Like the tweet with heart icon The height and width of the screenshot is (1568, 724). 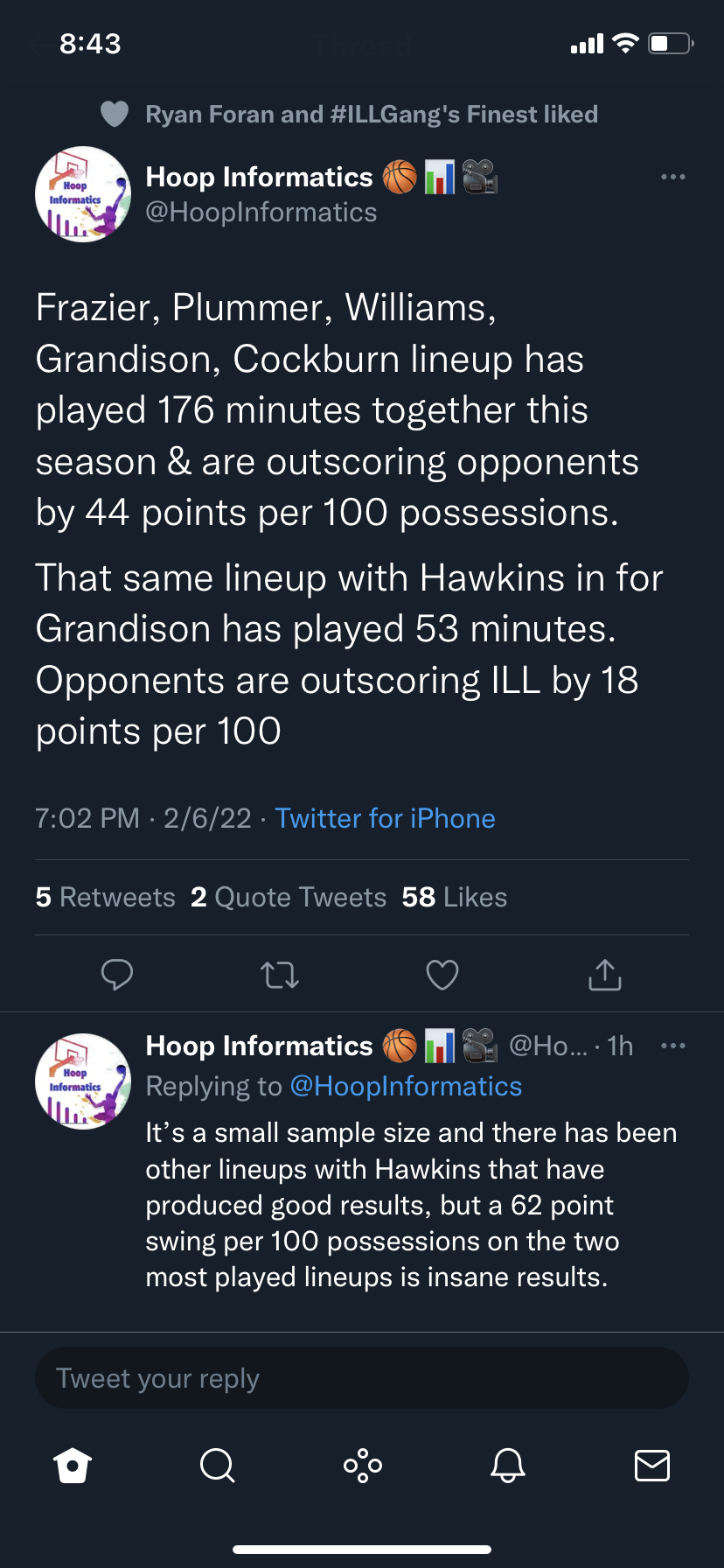442,974
